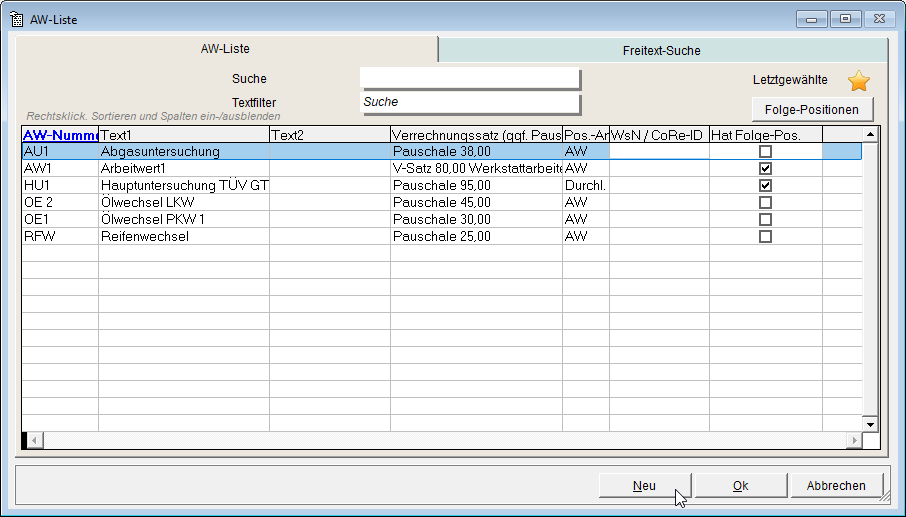
Task: Click Hauptuntersuchung TÜV GT cell
Action: tap(184, 185)
